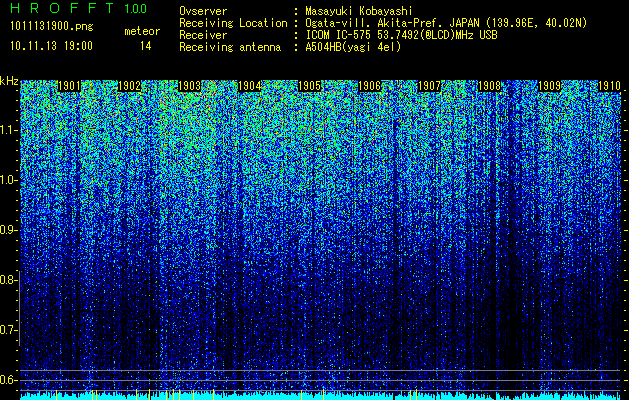Click the 1.1 frequency axis label
Viewport: 629px width, 400px height.
point(6,130)
